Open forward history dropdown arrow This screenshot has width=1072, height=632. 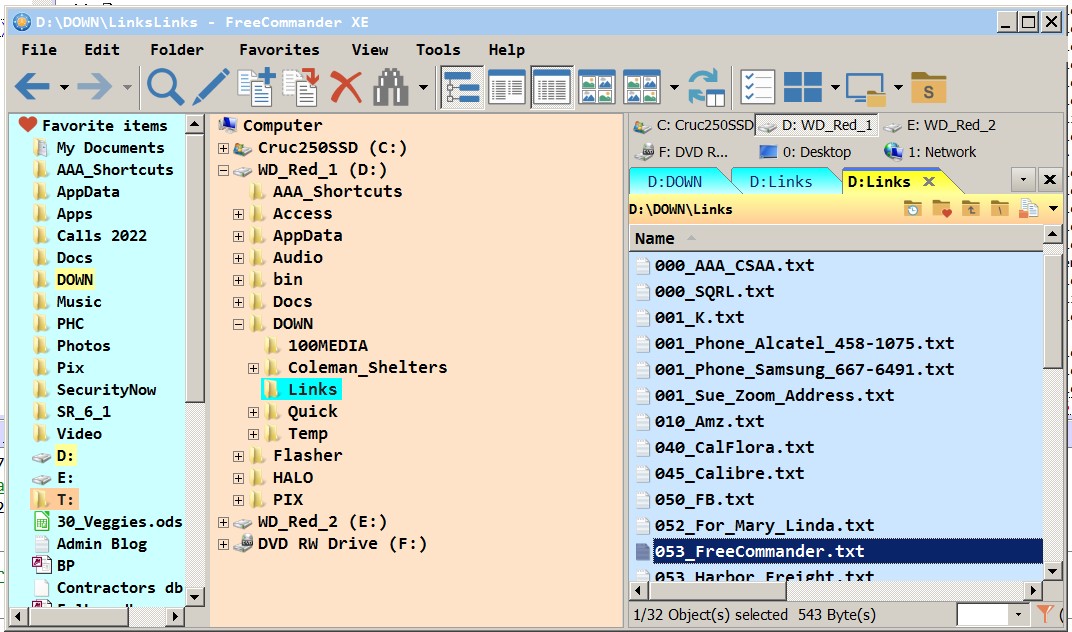point(127,87)
